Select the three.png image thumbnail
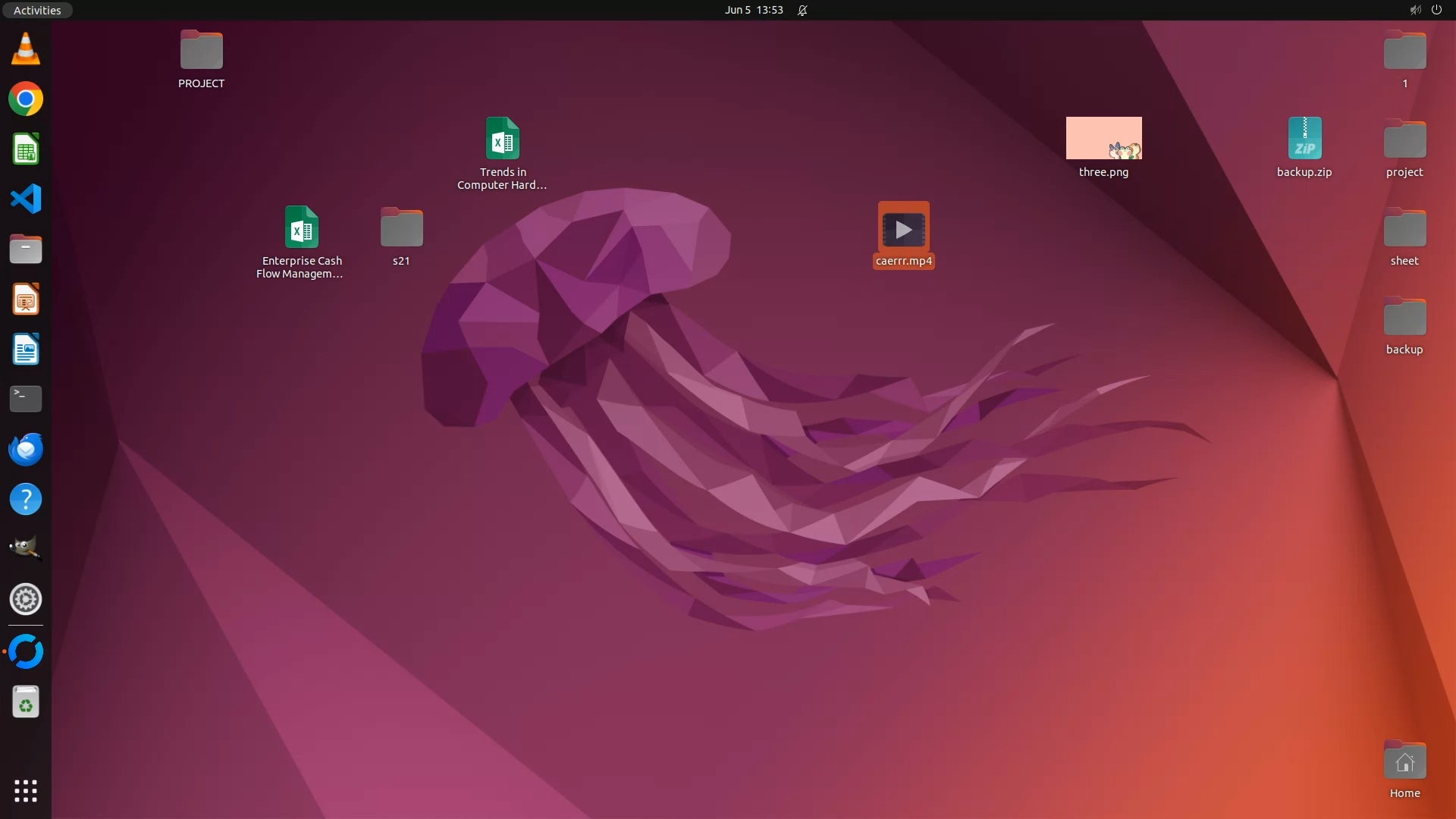 1103,138
